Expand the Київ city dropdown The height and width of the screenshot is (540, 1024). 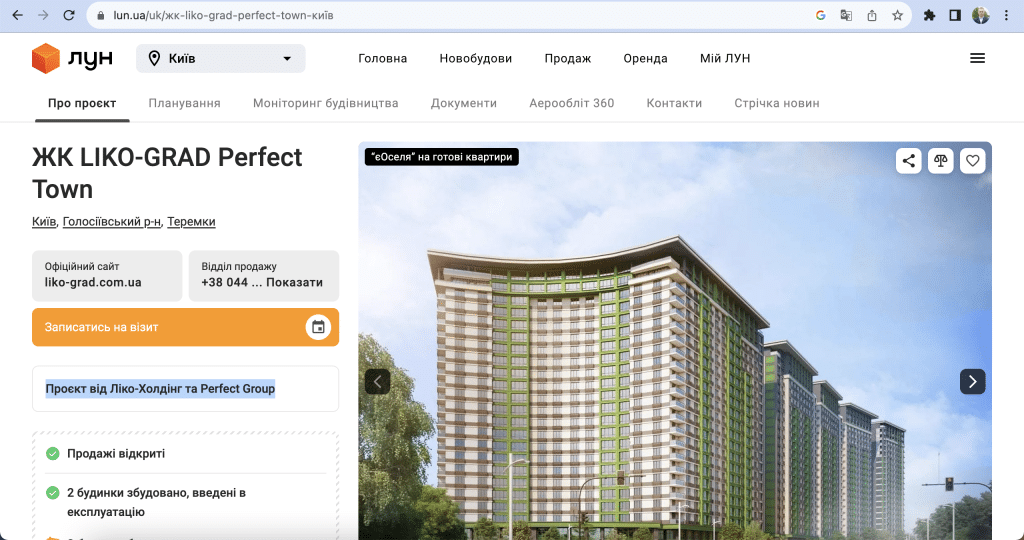tap(221, 58)
